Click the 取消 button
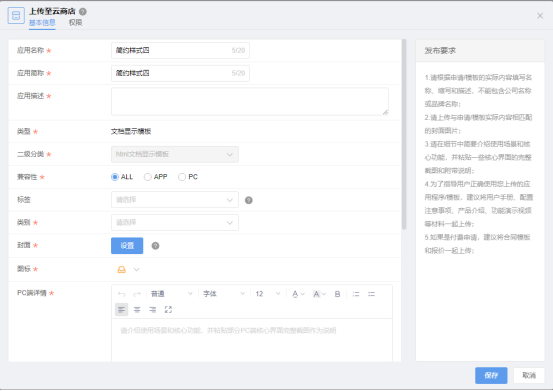553x391 pixels. (529, 375)
